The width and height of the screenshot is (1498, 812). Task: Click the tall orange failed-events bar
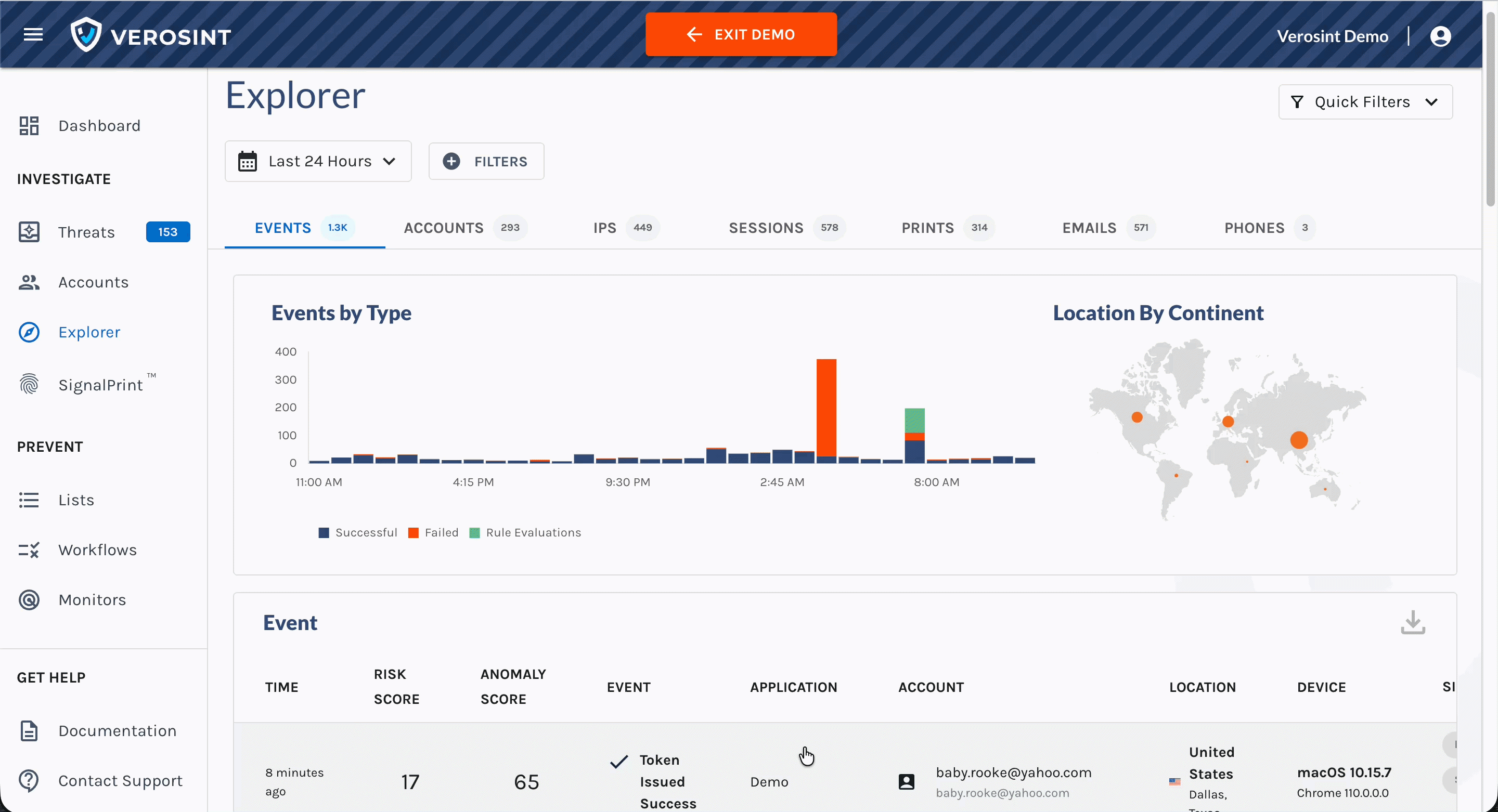pos(826,407)
